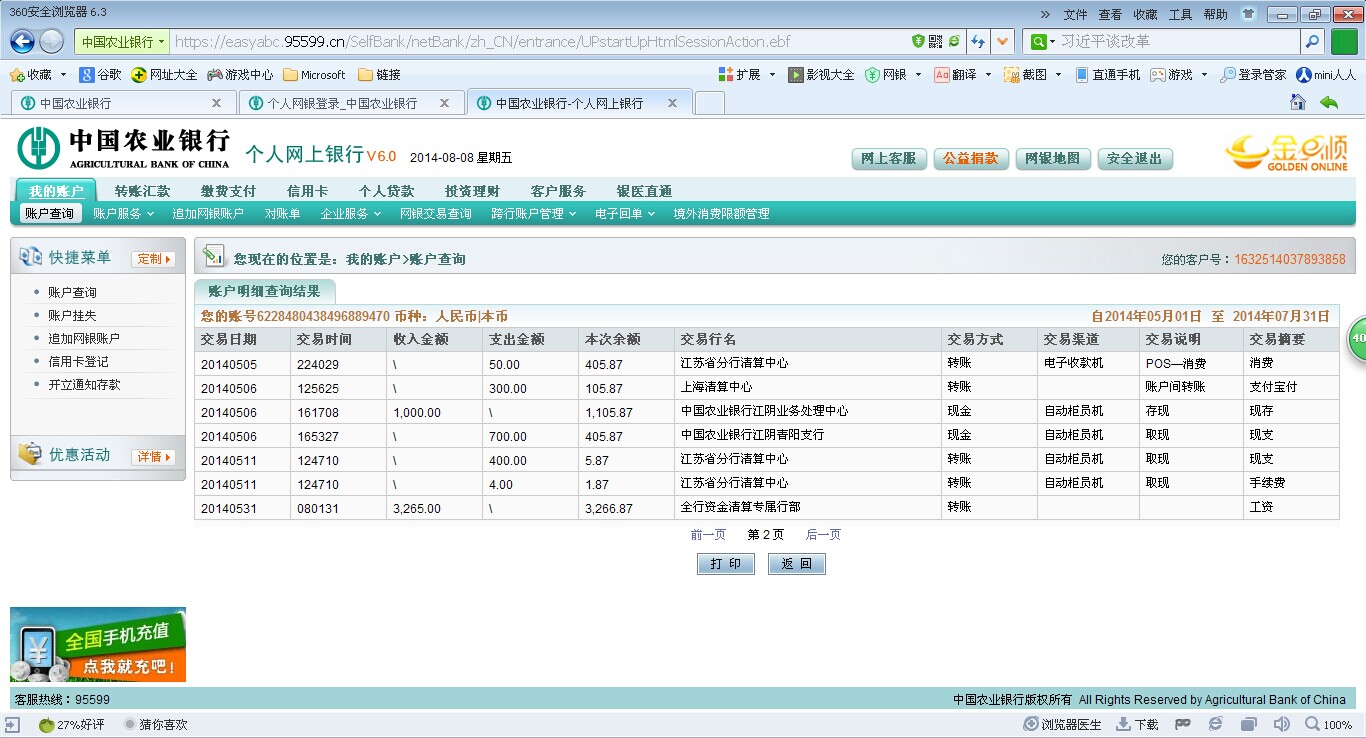The height and width of the screenshot is (738, 1366).
Task: Click the browser back arrow button
Action: coord(22,41)
